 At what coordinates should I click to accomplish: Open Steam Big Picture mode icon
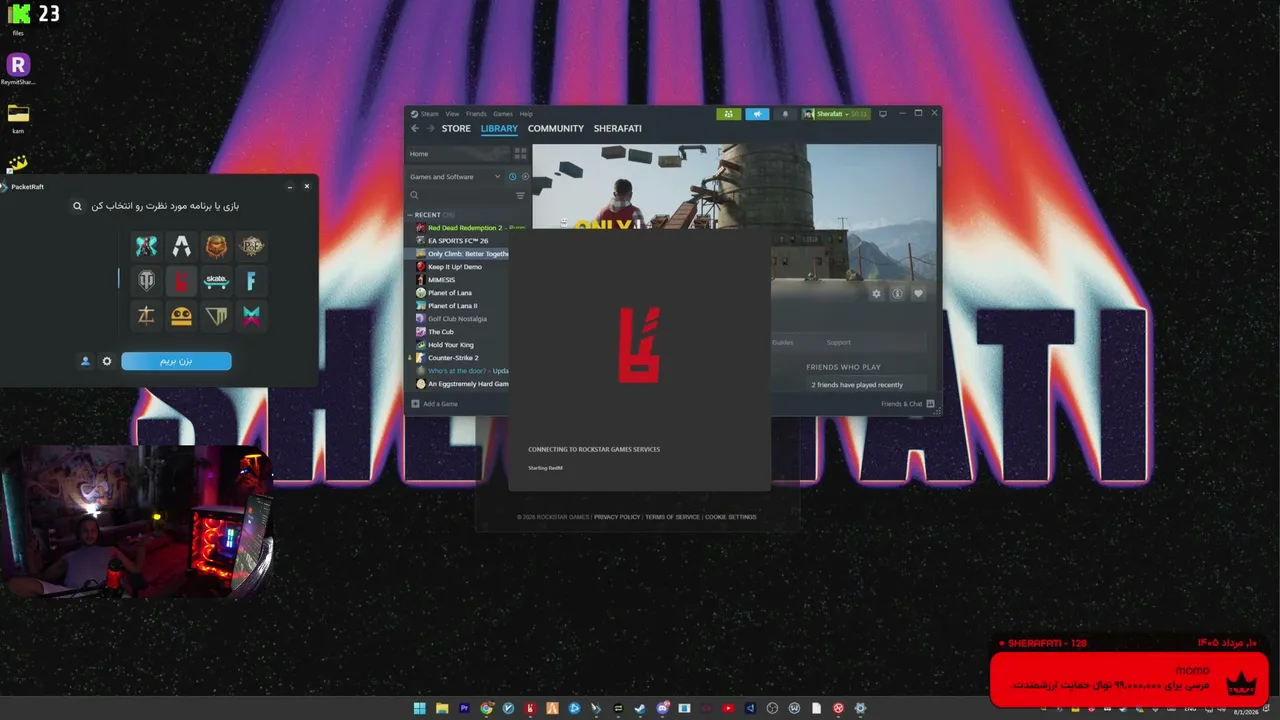[x=883, y=114]
